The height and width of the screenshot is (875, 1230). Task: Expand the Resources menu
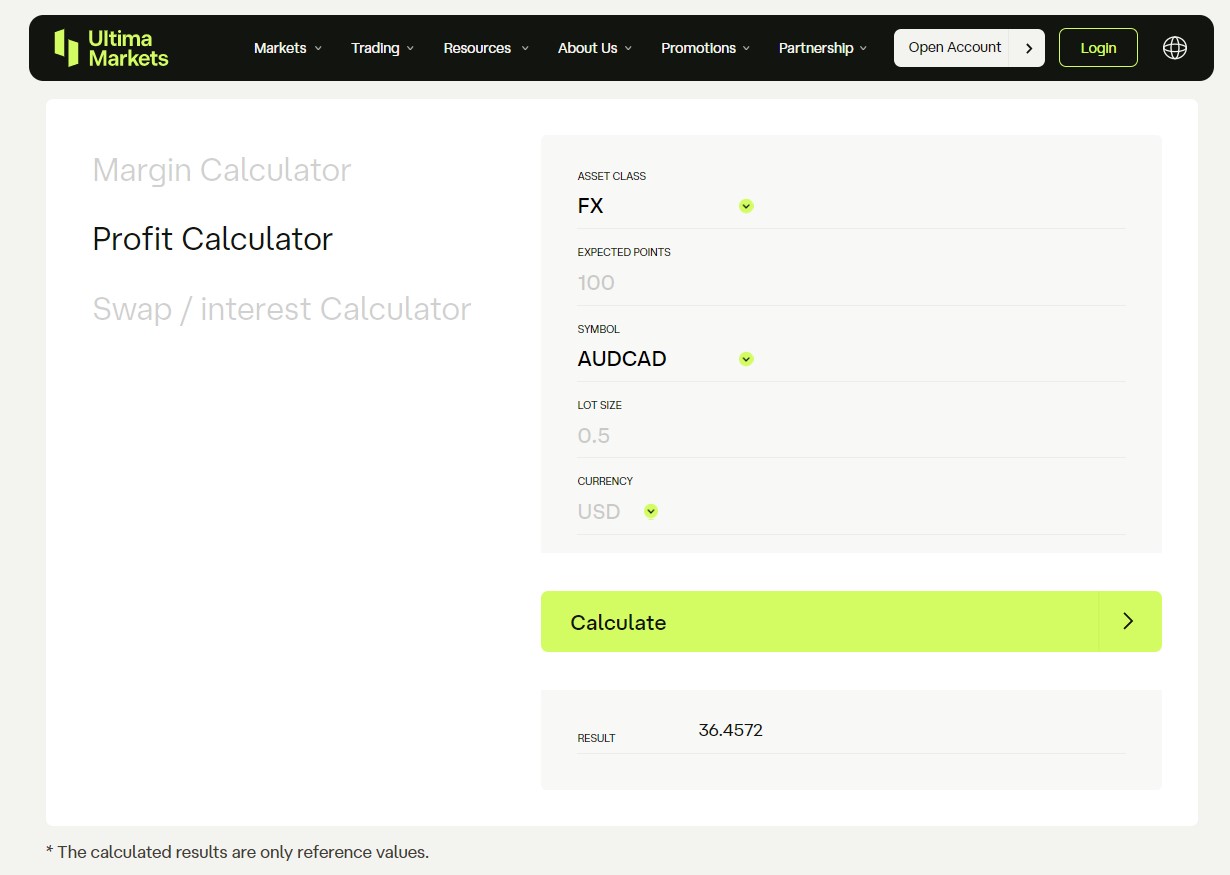click(486, 48)
